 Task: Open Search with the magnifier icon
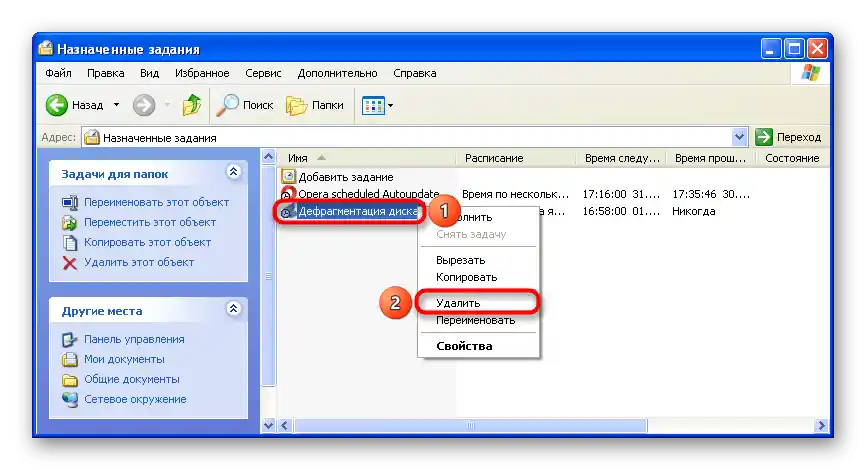click(227, 105)
